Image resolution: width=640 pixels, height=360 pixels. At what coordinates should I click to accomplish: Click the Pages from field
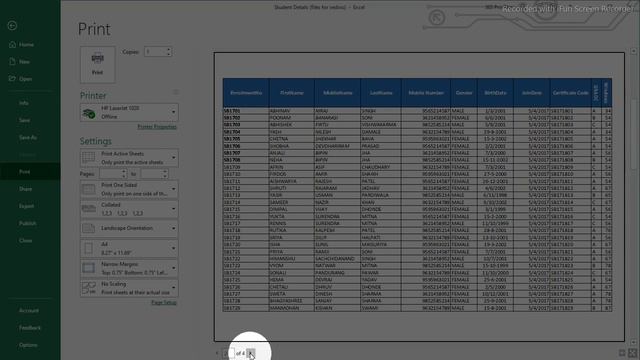point(110,174)
